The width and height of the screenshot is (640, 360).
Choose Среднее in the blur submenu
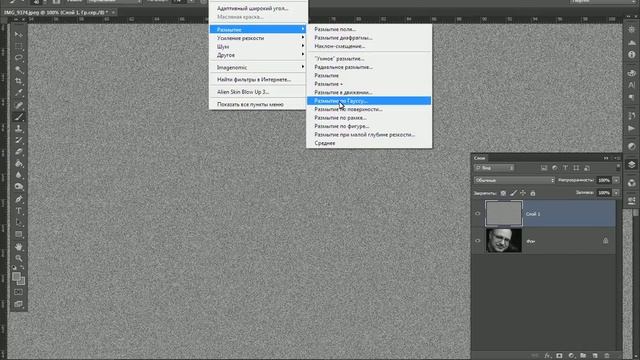pos(369,143)
